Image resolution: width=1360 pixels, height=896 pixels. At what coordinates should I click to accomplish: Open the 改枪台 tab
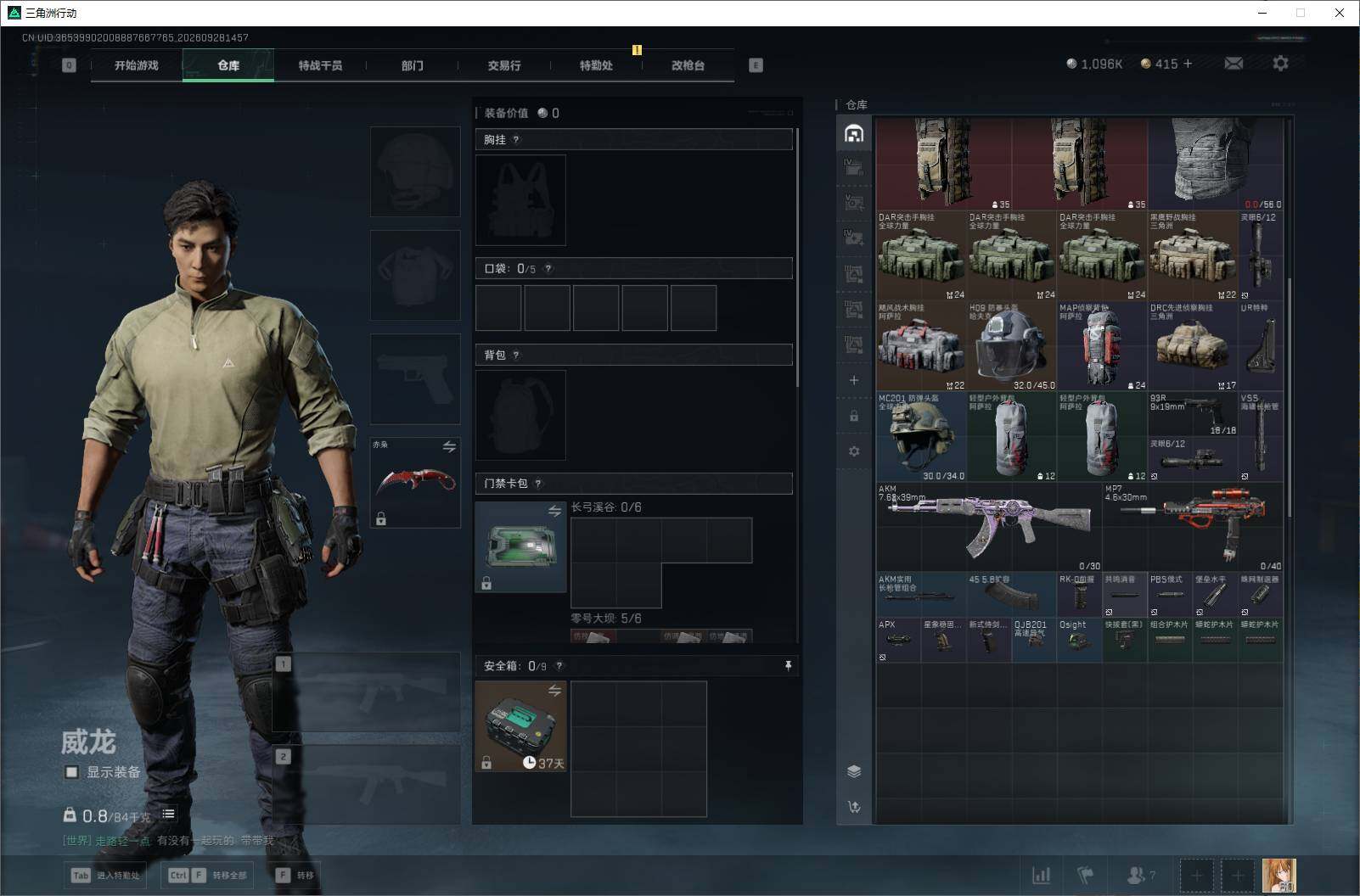[x=688, y=65]
